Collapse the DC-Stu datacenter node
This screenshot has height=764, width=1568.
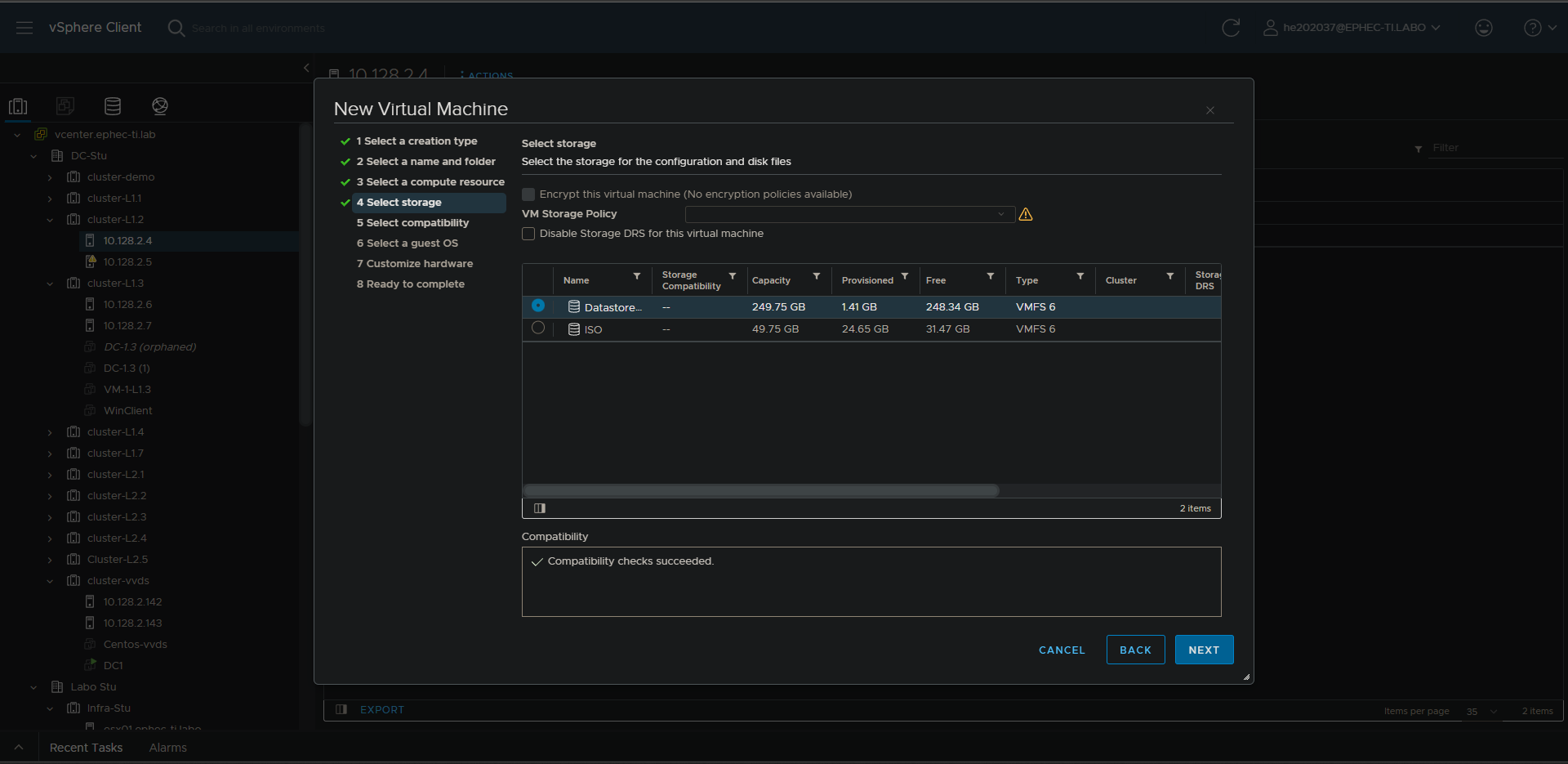pos(33,156)
